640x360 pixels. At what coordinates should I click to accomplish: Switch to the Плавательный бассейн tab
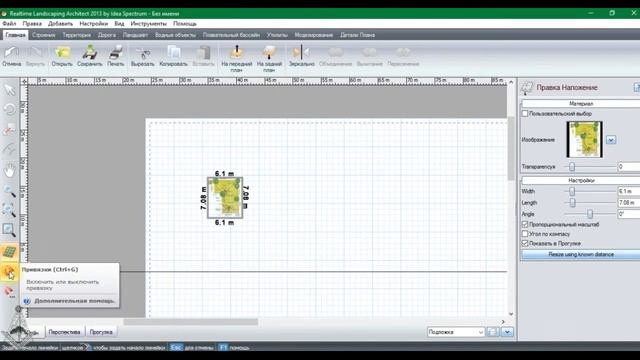click(x=231, y=35)
